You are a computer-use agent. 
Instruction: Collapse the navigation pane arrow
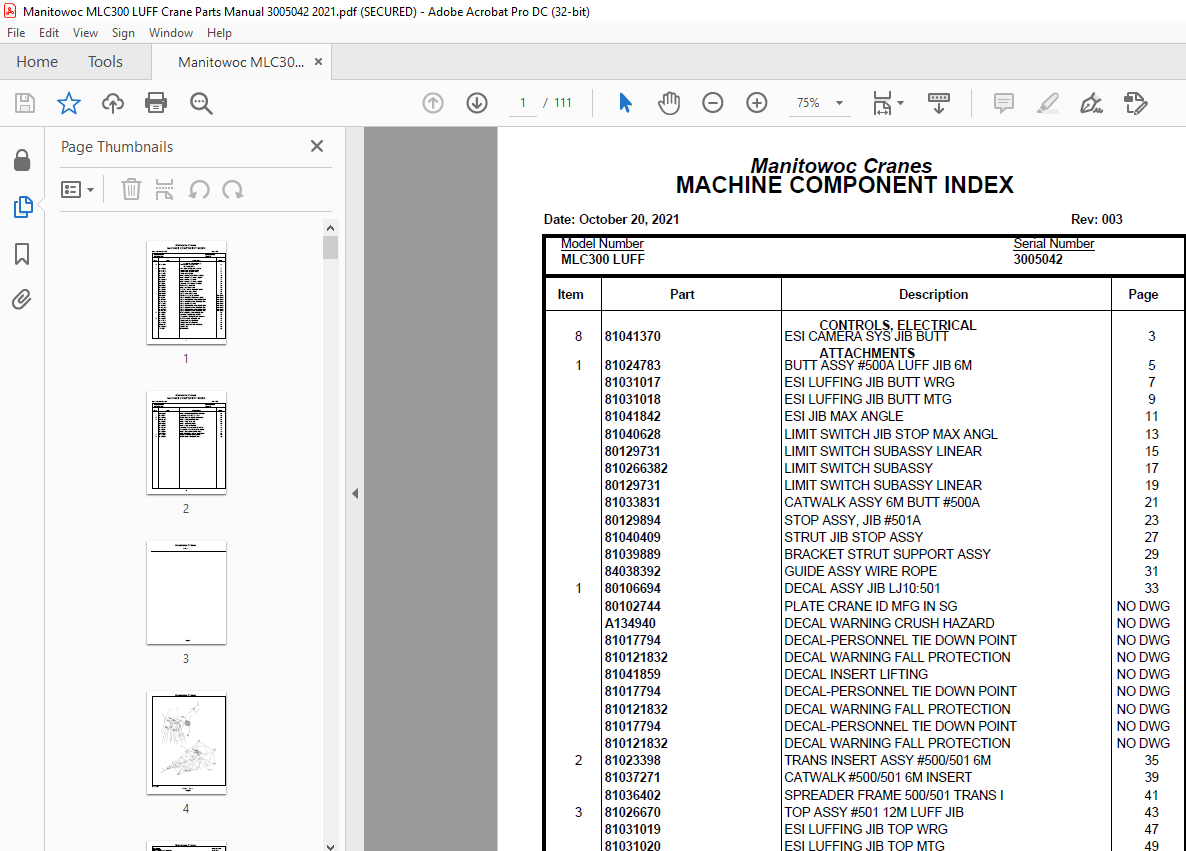[355, 493]
